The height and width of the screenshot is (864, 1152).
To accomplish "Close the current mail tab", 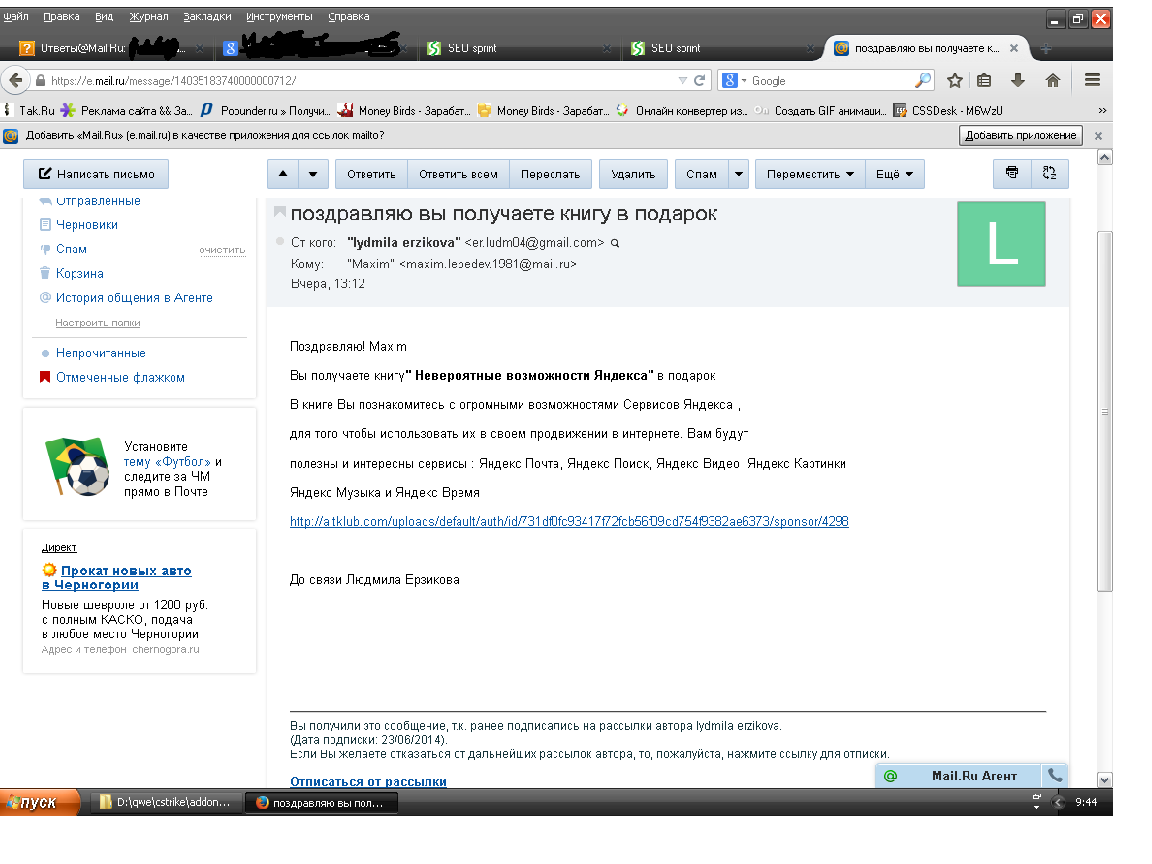I will [1014, 48].
